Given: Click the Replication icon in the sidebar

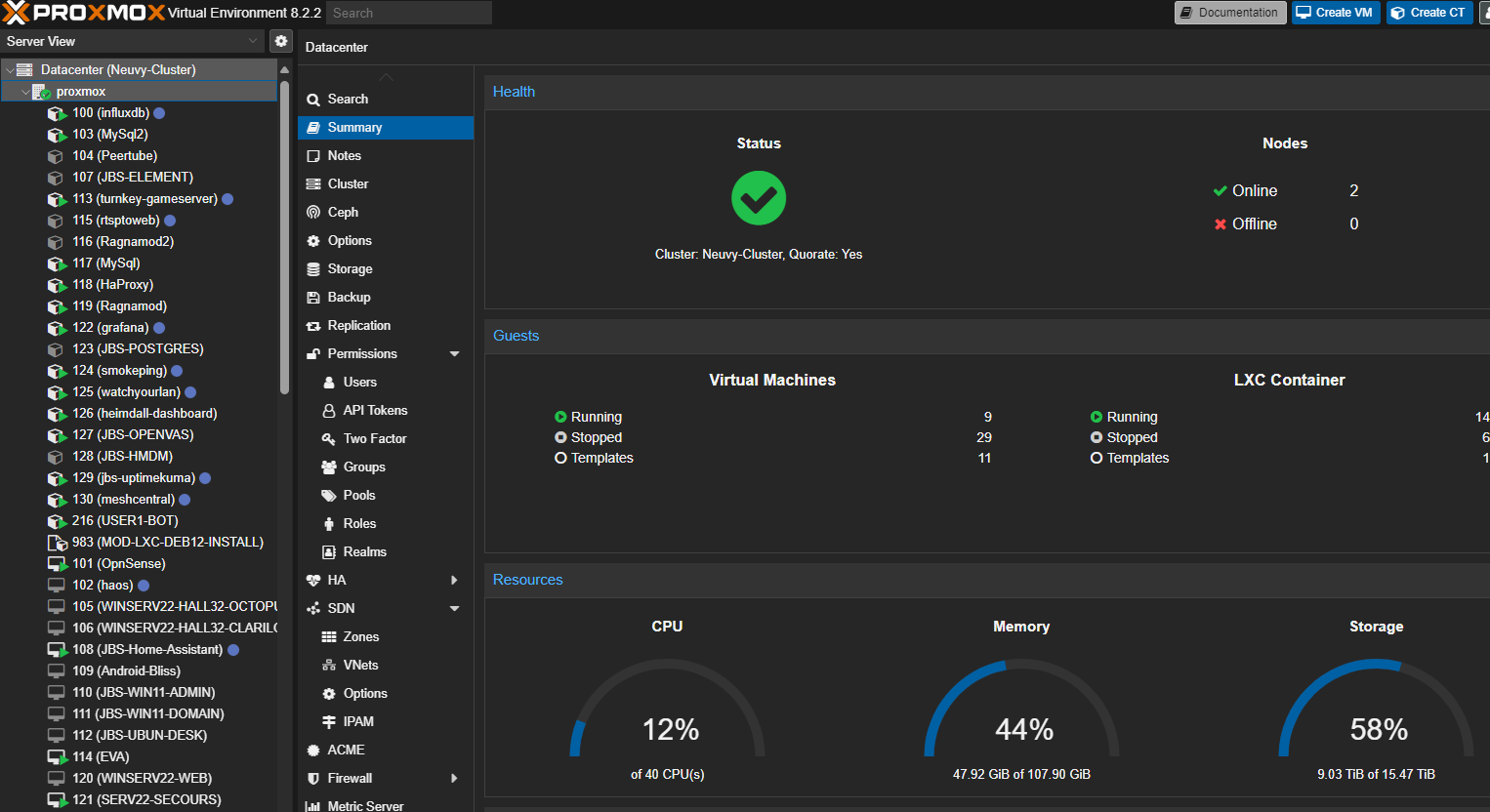Looking at the screenshot, I should (x=313, y=325).
